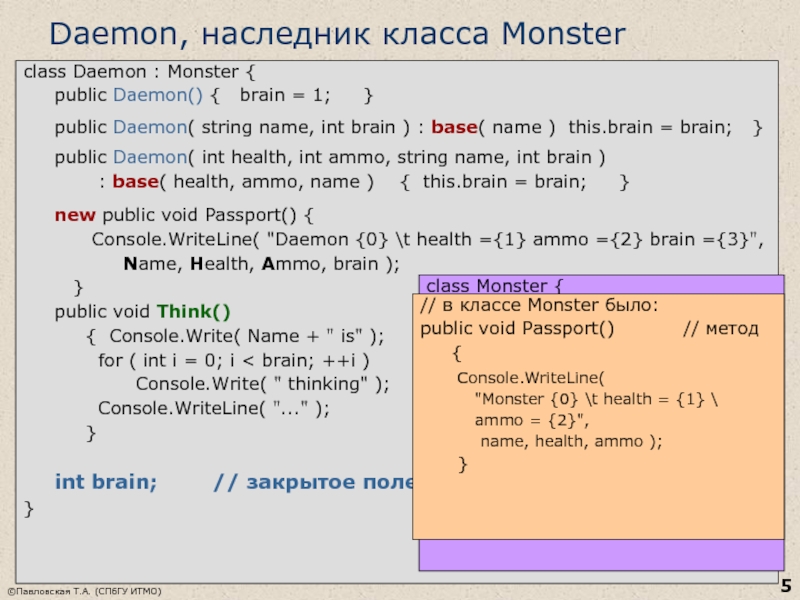
Task: Click the line 'public Daemon( int health, int ammo, string name, int brain )'
Action: (x=330, y=157)
